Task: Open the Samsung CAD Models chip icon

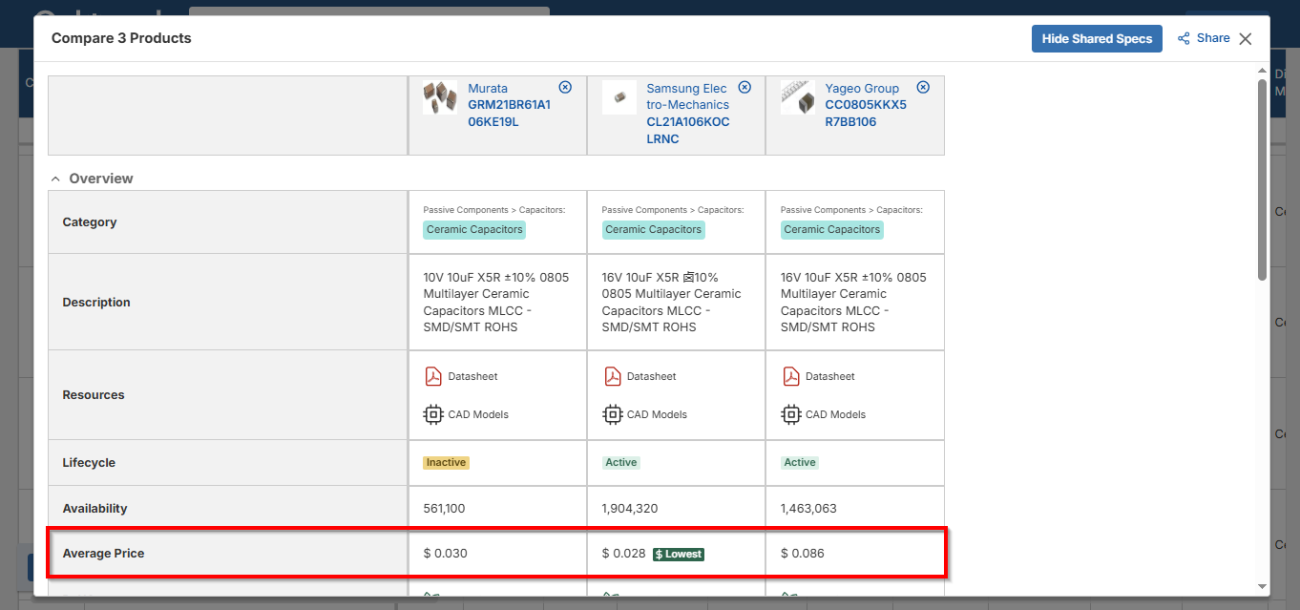Action: click(612, 414)
